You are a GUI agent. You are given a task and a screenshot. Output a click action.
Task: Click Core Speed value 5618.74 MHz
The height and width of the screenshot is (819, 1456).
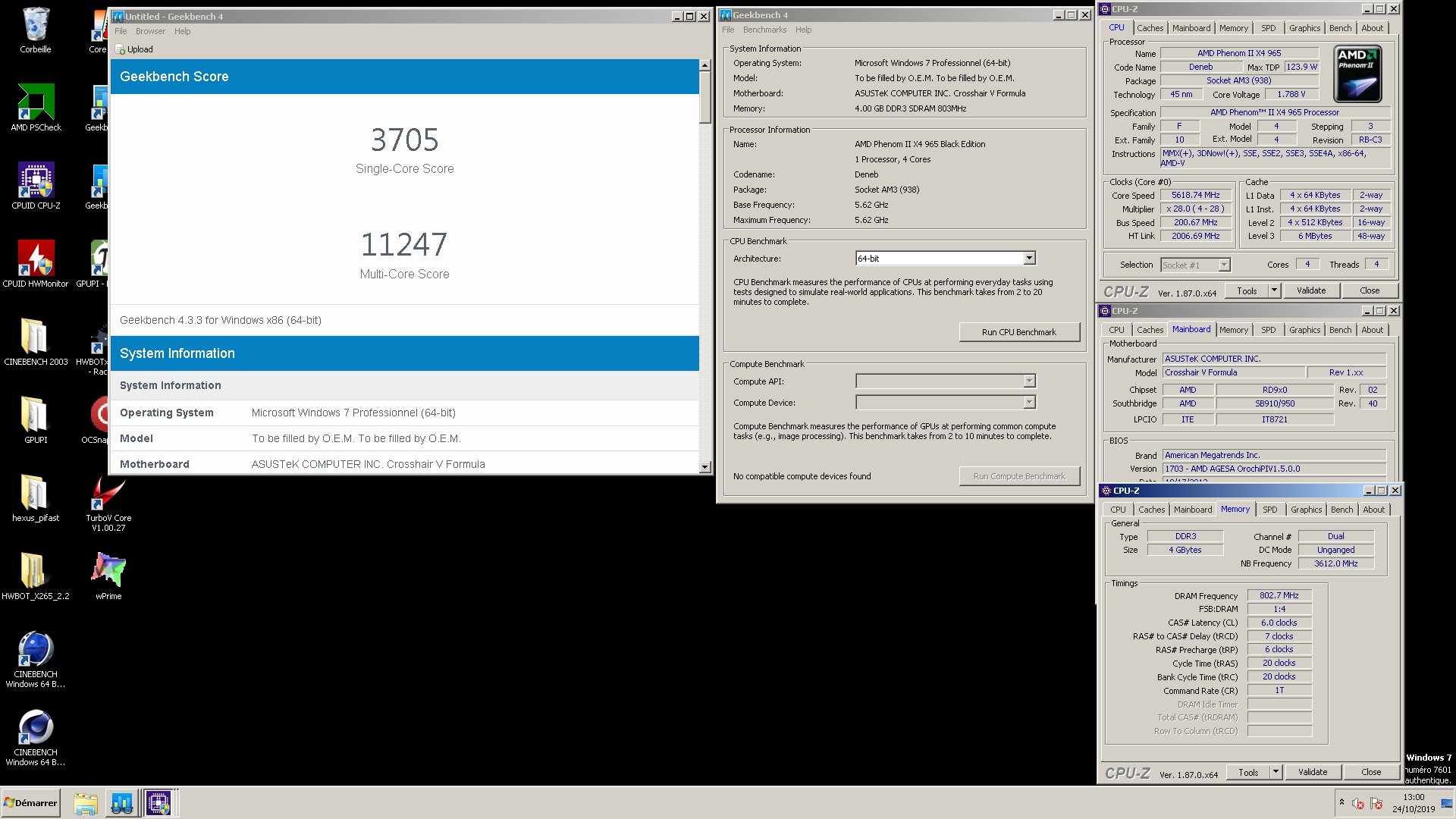coord(1196,196)
